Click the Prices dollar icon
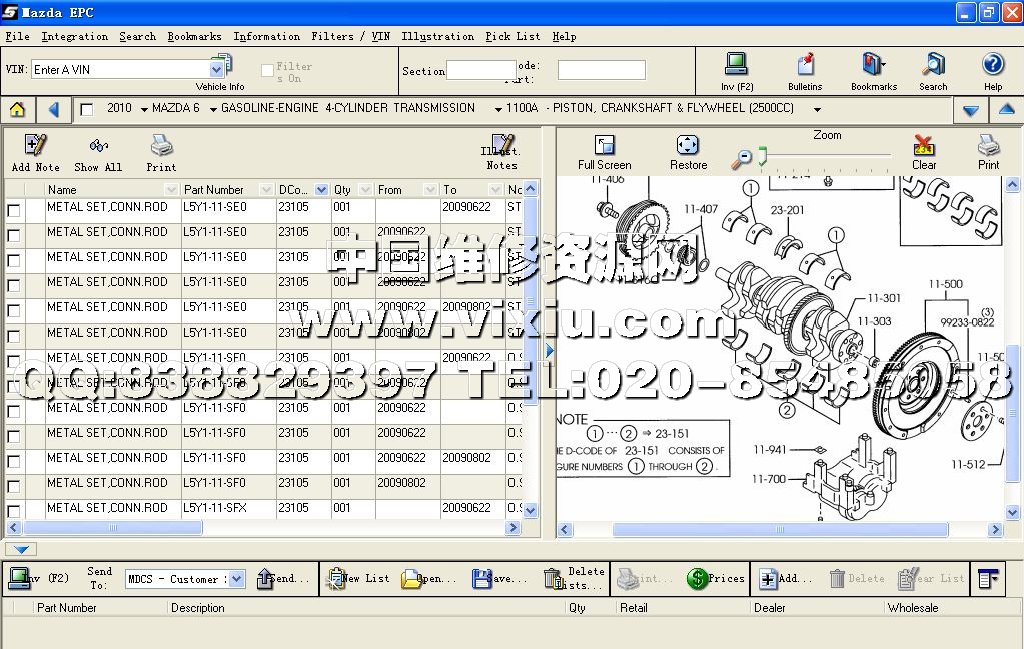Screen dimensions: 1024x649 698,578
